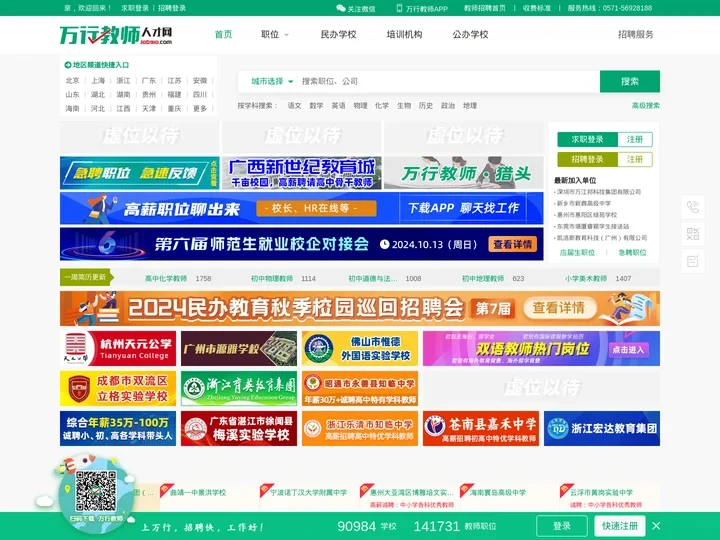Click 招聘登录 in the top bar
Screen dimensions: 720x540
click(x=172, y=8)
